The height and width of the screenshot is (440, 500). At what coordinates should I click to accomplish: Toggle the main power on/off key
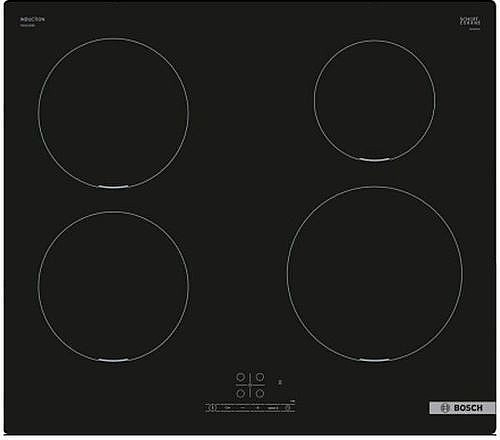pyautogui.click(x=212, y=407)
